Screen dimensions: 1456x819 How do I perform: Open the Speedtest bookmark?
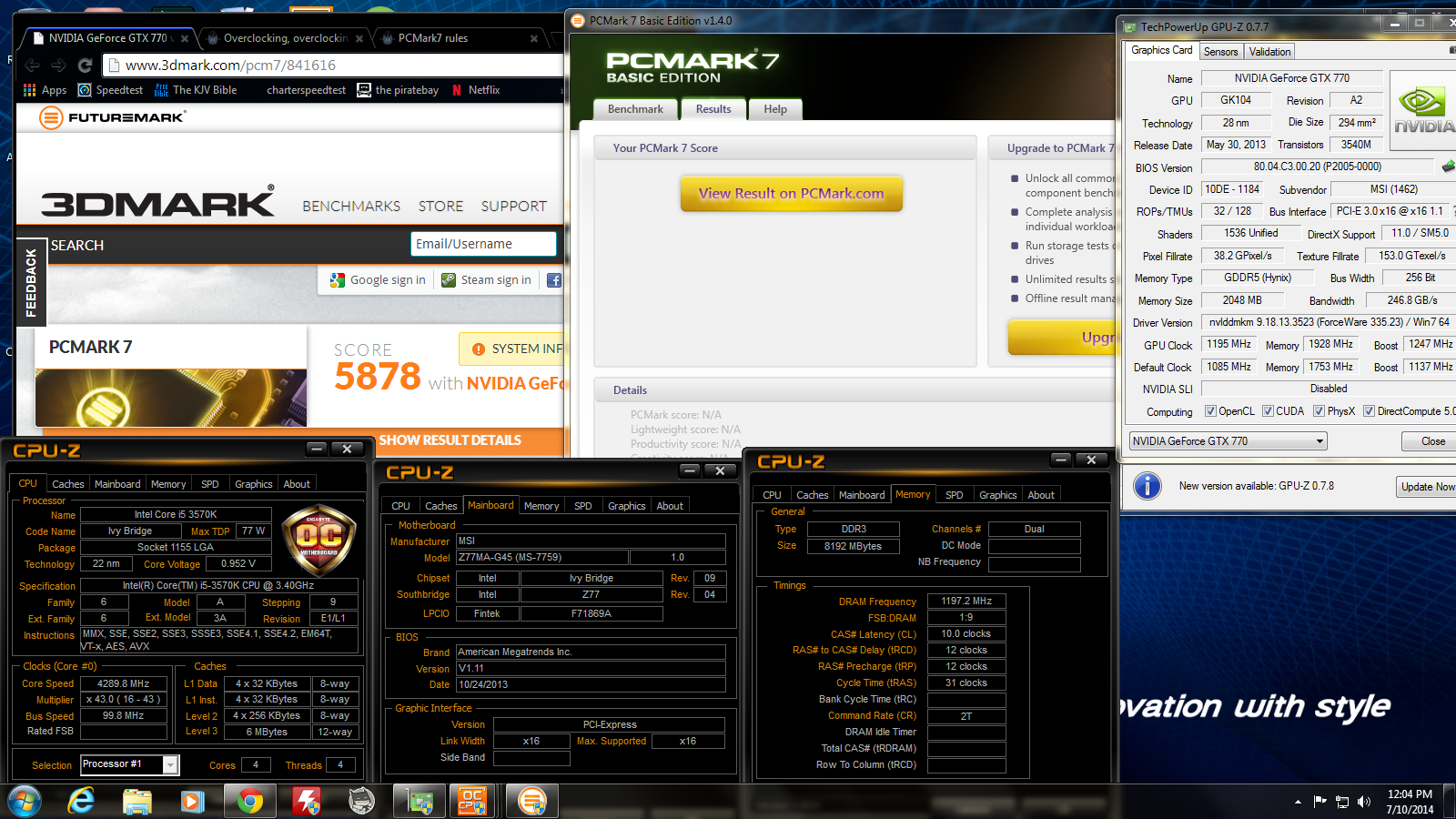(x=110, y=90)
